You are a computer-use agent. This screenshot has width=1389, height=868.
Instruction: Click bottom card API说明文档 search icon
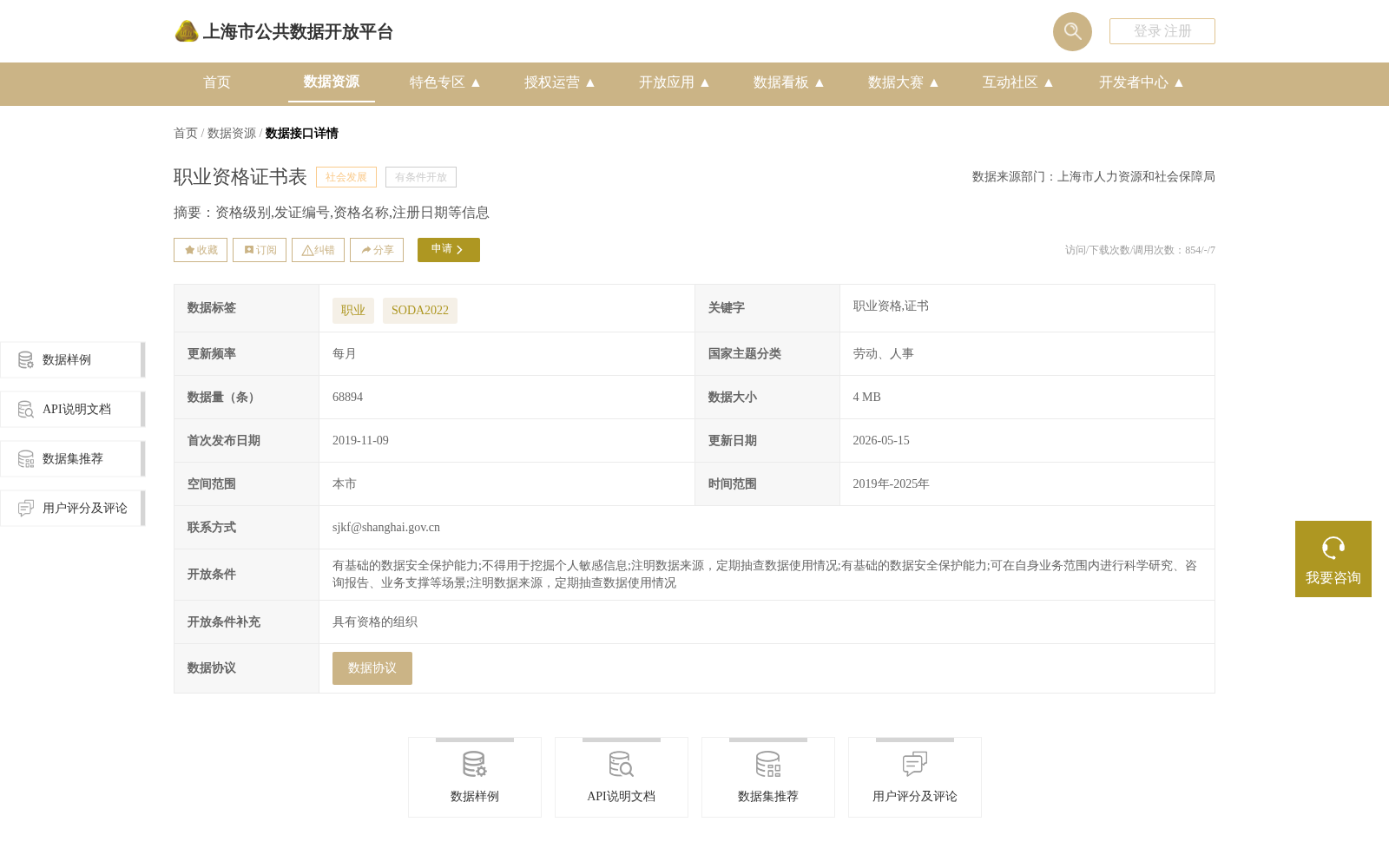click(x=622, y=764)
